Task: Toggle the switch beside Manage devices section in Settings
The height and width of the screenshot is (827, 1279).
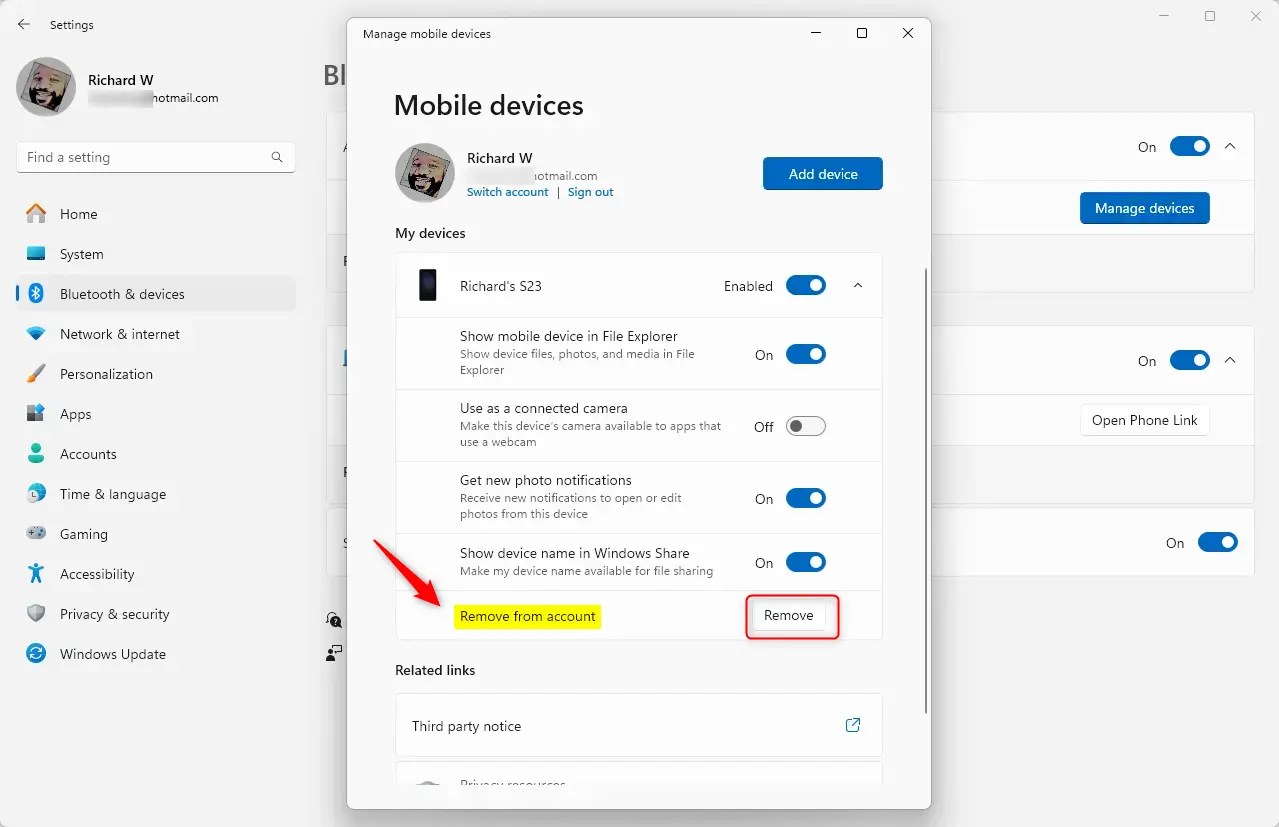Action: (1190, 146)
